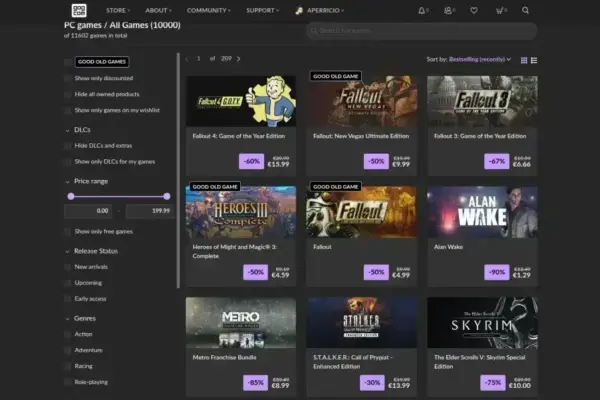Check the Role-playing genre filter
The height and width of the screenshot is (400, 600).
tap(68, 382)
